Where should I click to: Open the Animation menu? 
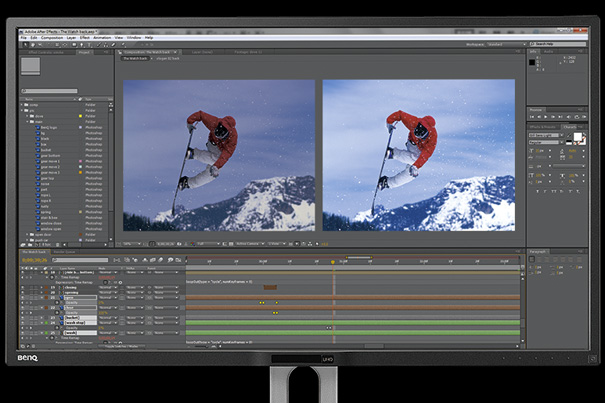[x=102, y=38]
